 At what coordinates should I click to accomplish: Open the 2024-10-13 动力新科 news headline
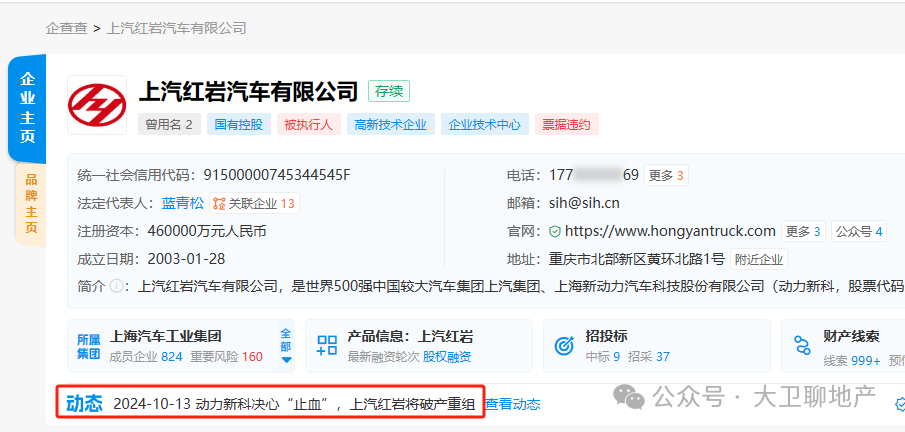(x=294, y=404)
